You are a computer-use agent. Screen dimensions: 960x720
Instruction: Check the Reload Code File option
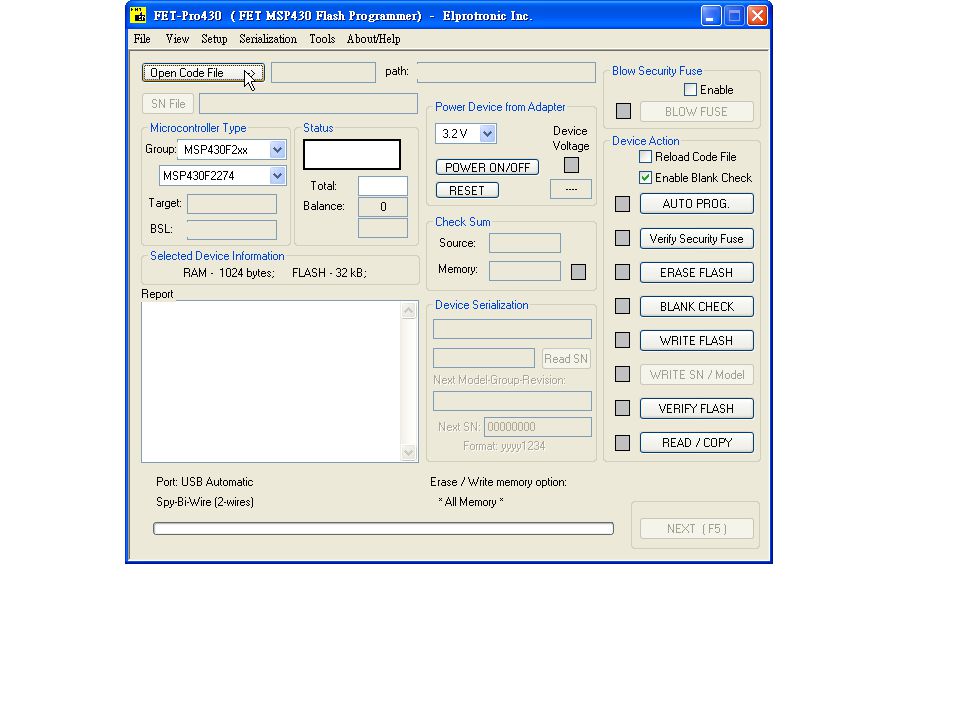point(645,157)
